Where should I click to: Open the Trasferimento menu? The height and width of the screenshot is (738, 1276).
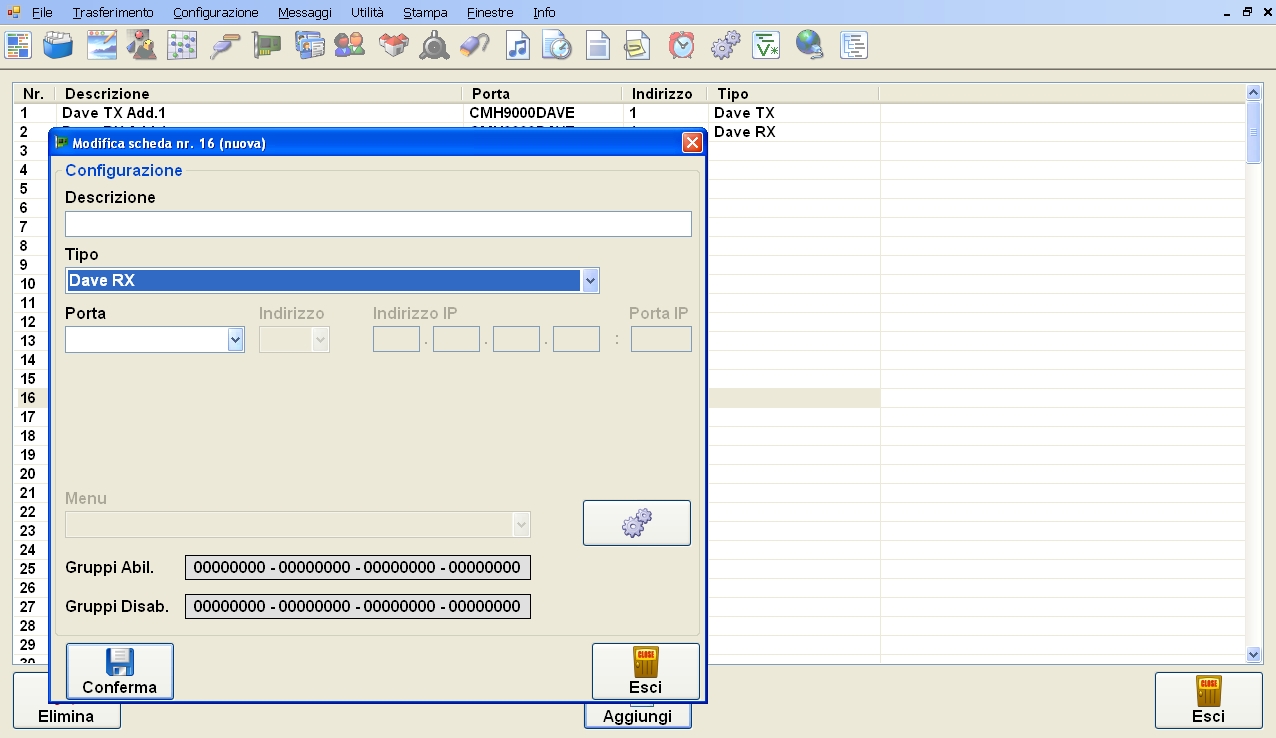(113, 13)
